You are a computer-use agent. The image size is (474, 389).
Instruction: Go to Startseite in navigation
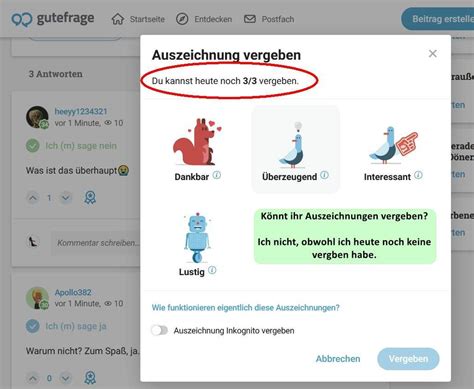click(138, 19)
